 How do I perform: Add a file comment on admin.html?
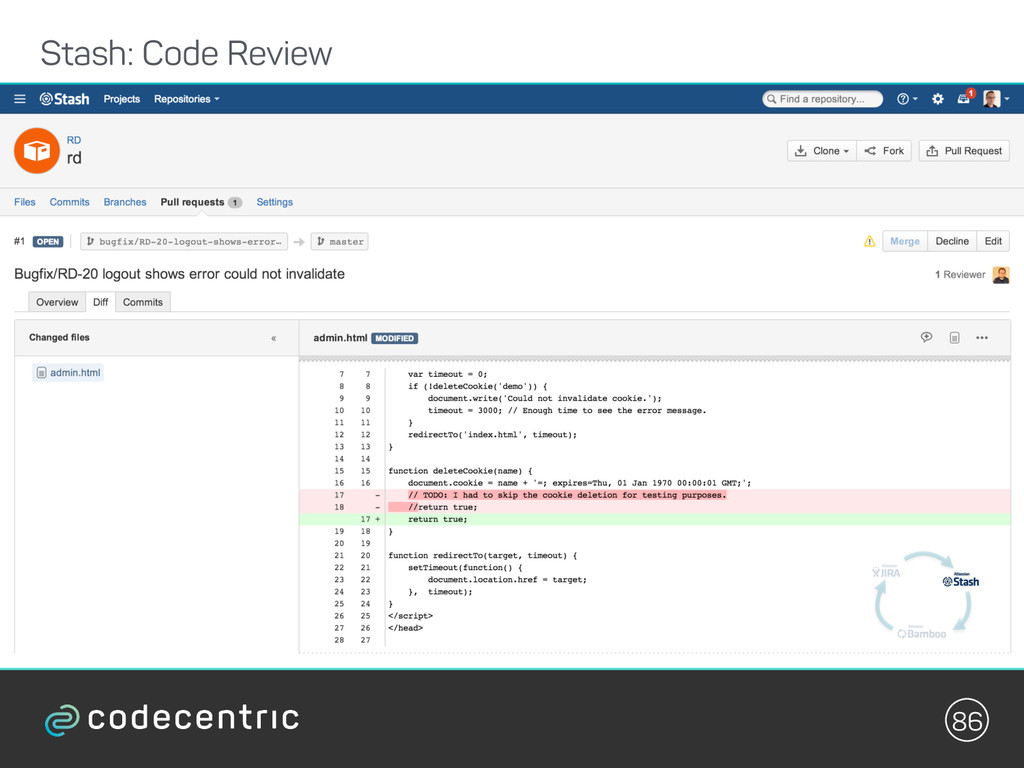(926, 338)
